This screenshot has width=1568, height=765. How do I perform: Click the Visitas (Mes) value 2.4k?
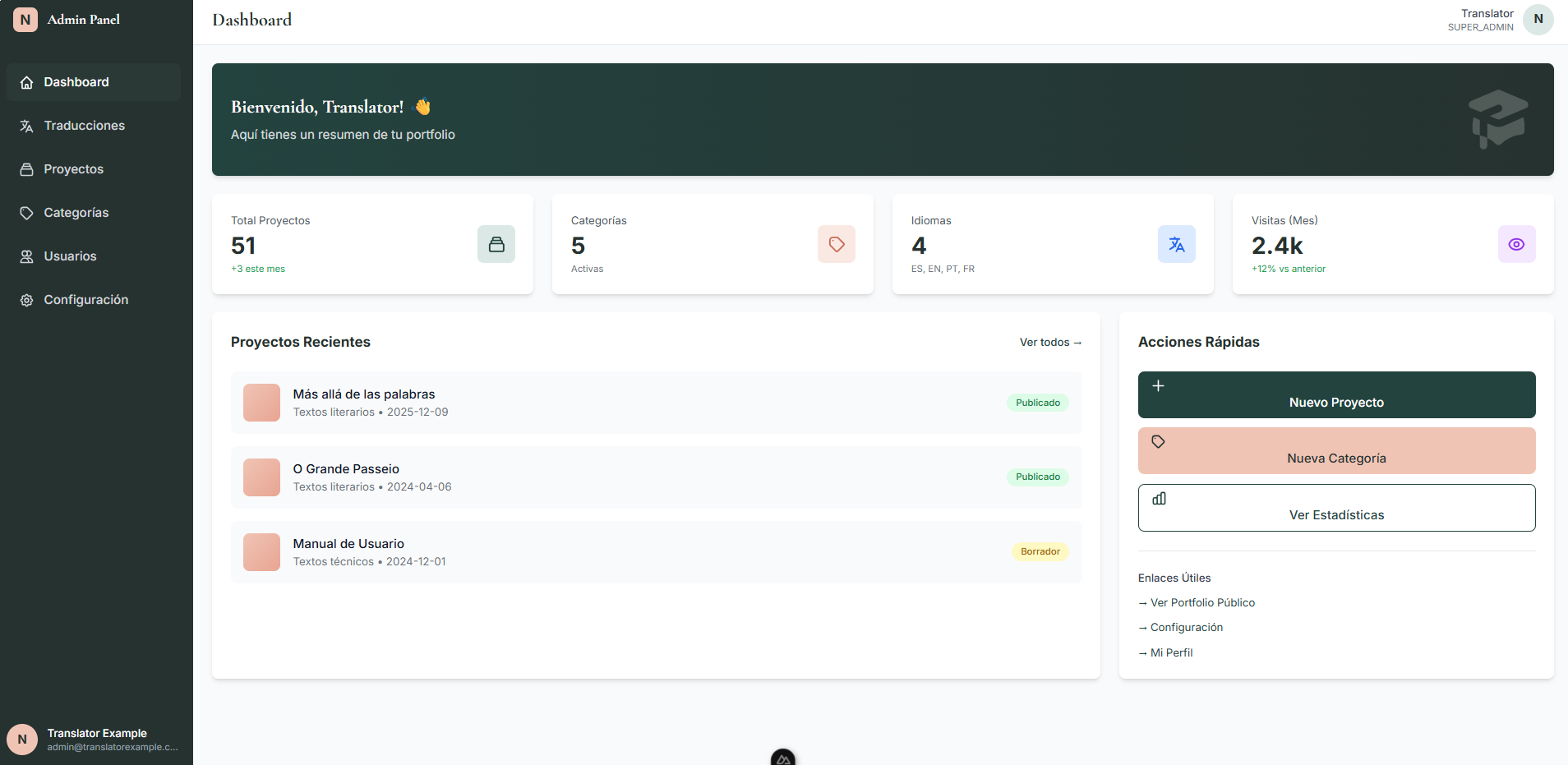click(x=1277, y=246)
